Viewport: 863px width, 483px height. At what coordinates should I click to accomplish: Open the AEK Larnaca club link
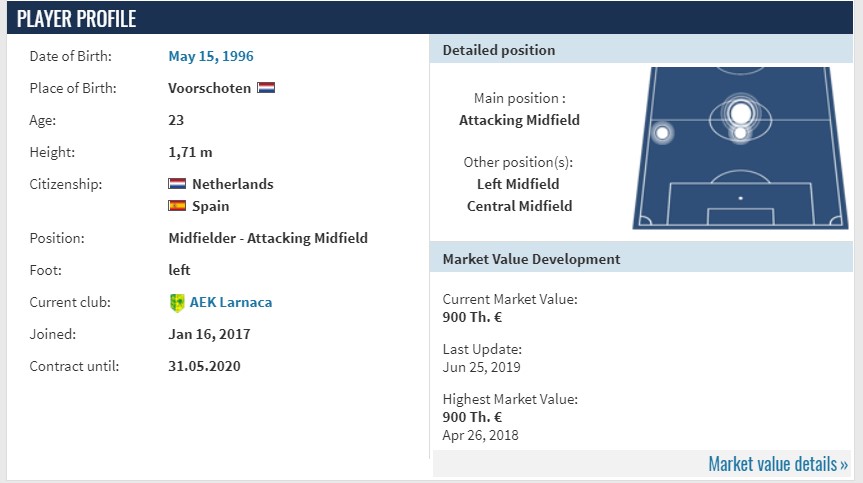click(x=231, y=302)
